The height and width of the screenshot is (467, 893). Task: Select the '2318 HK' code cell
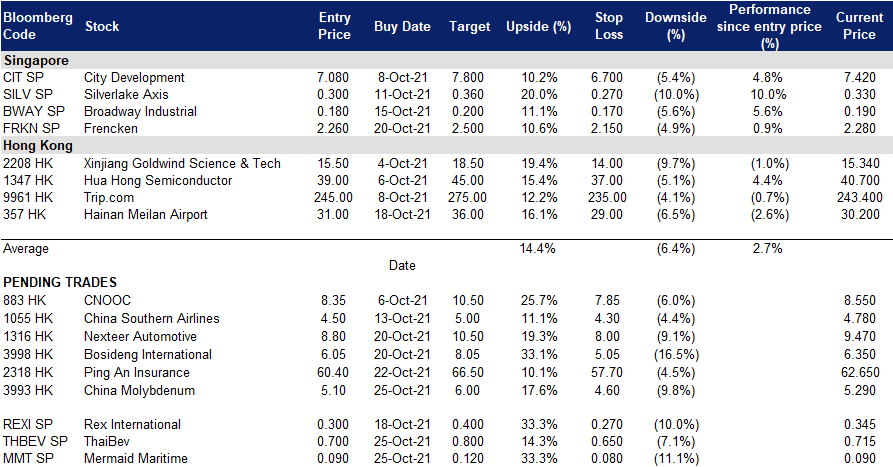pyautogui.click(x=28, y=372)
